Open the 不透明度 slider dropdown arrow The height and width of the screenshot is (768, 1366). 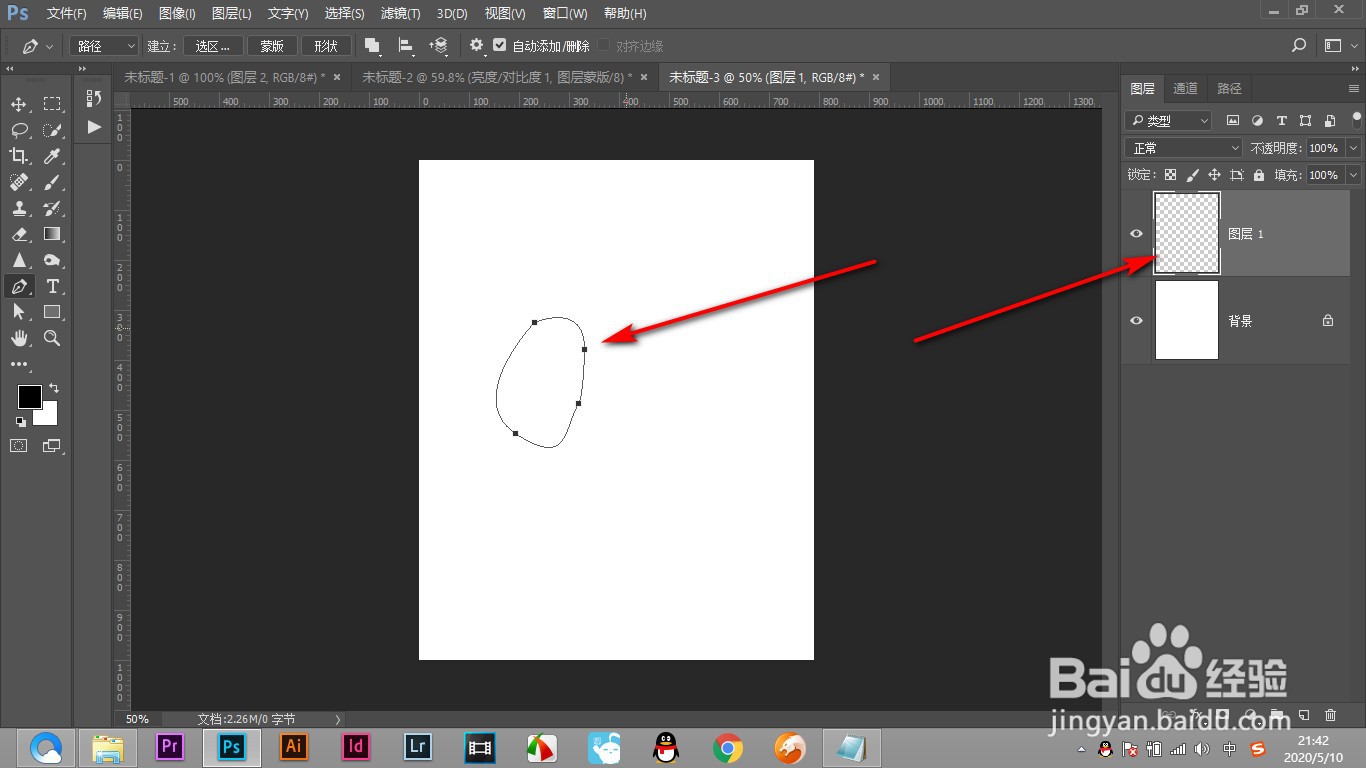1354,148
